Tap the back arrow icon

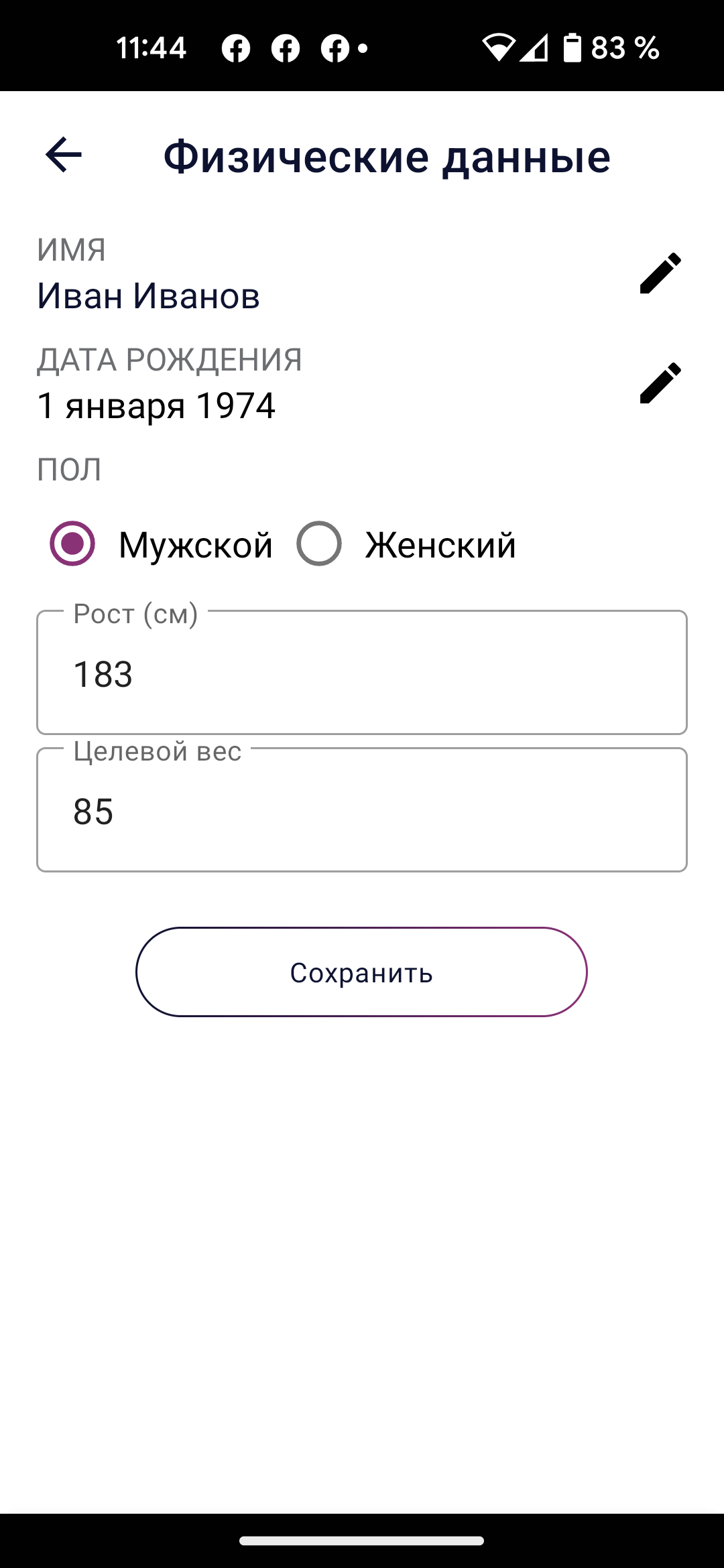coord(64,155)
